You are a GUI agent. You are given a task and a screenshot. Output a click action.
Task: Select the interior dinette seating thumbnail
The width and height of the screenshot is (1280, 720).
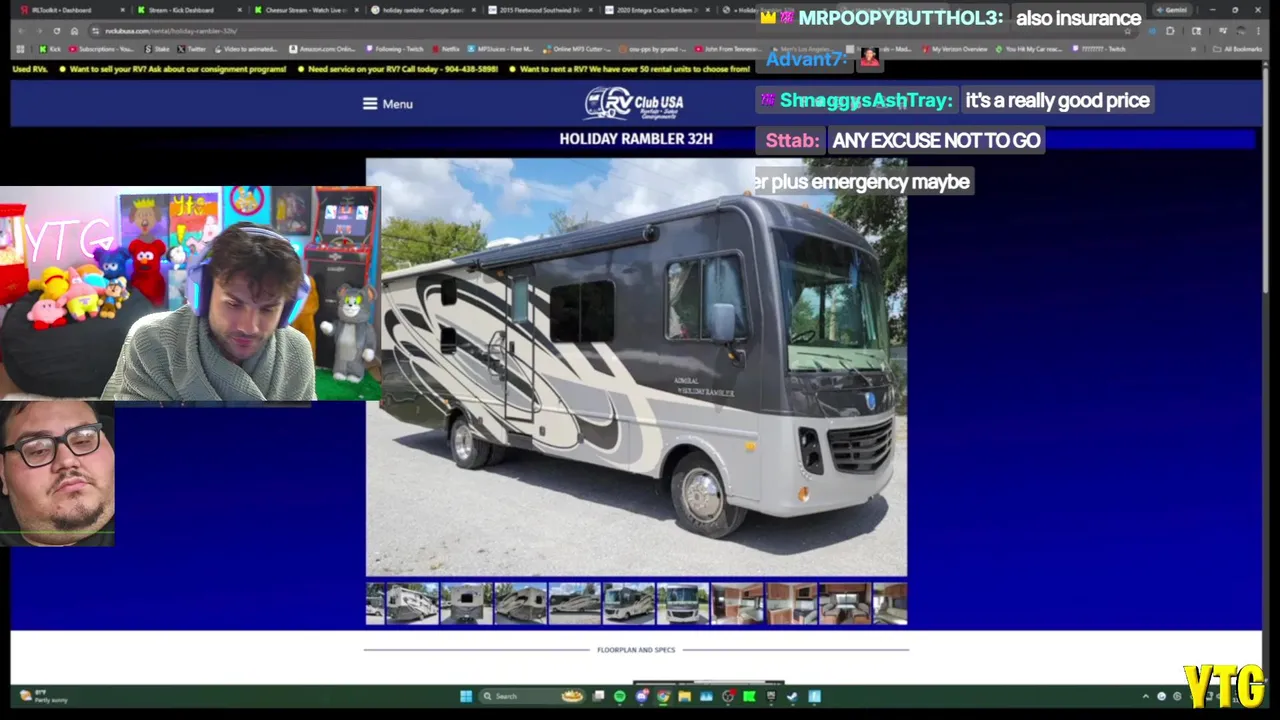point(844,604)
